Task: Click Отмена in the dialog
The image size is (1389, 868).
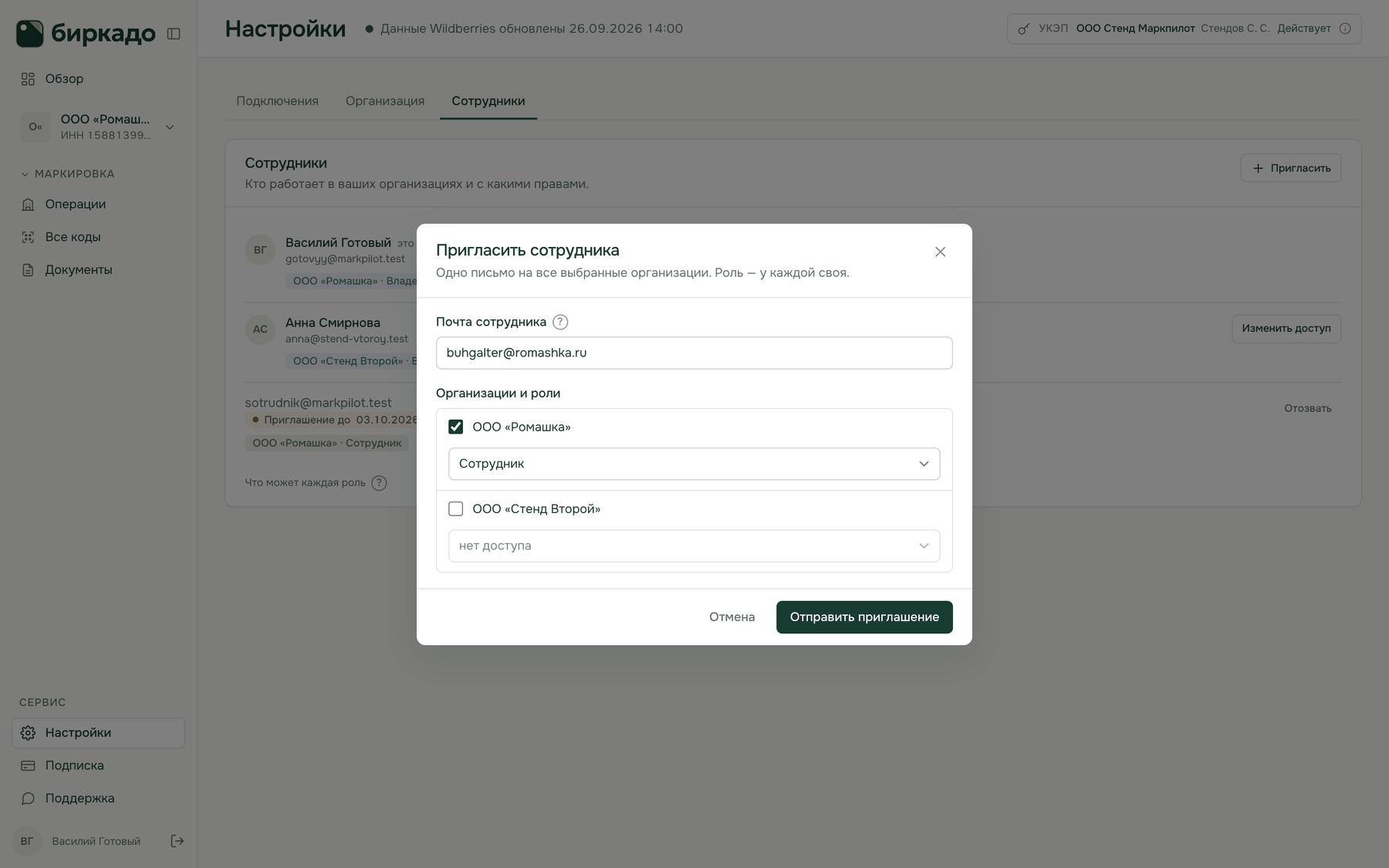Action: coord(732,617)
